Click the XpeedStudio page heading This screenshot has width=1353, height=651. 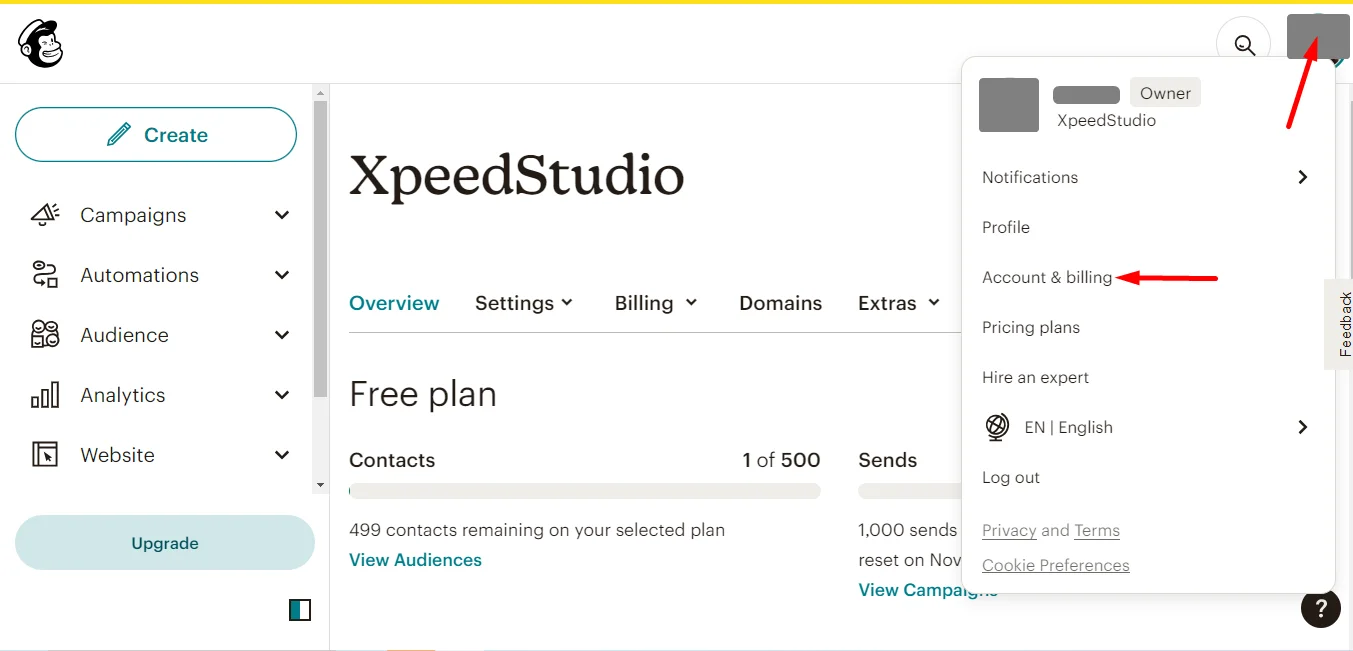(x=516, y=176)
